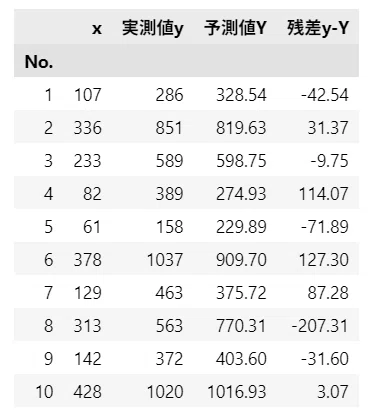This screenshot has width=368, height=418.
Task: Select residual value 3.07
Action: (x=333, y=392)
